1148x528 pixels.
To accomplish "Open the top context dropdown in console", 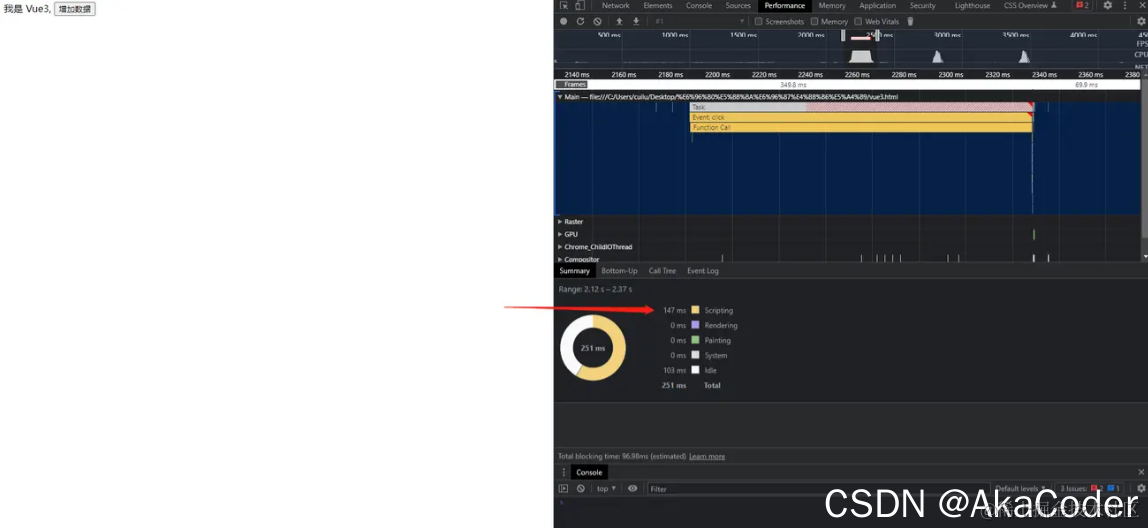I will click(606, 488).
